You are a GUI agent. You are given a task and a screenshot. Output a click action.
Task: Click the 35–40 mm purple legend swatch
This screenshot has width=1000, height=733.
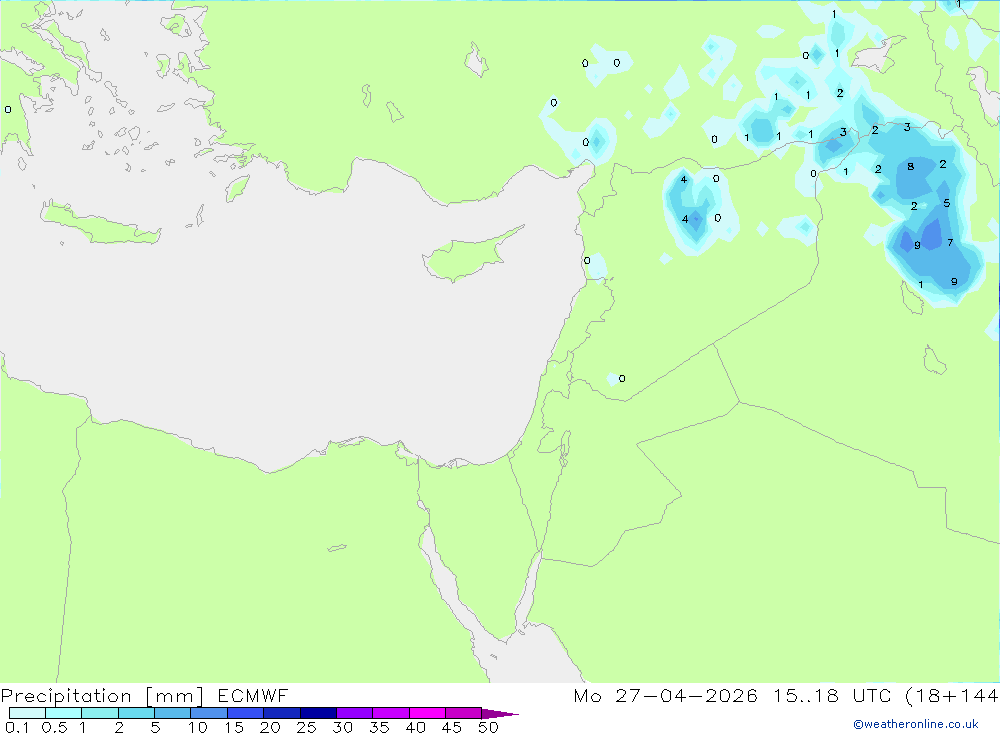tap(390, 713)
